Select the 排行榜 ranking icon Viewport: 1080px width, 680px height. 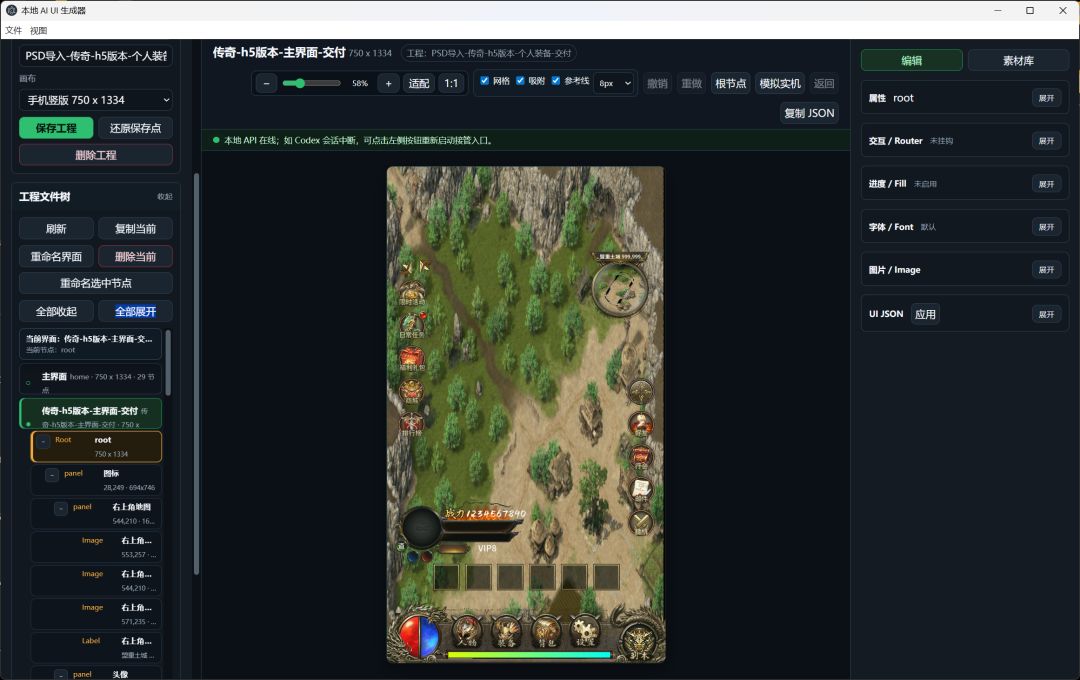click(x=412, y=424)
